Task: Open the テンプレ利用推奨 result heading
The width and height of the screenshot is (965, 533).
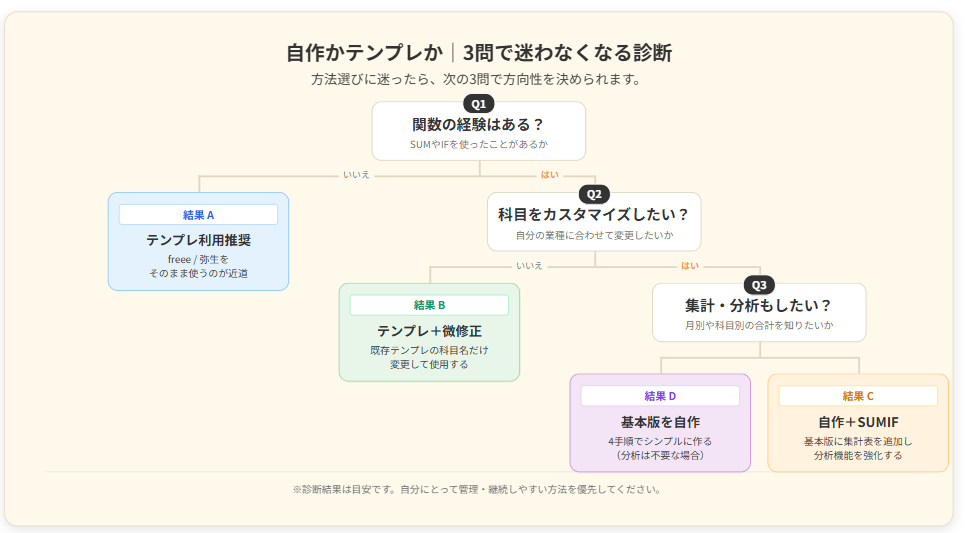Action: tap(198, 240)
